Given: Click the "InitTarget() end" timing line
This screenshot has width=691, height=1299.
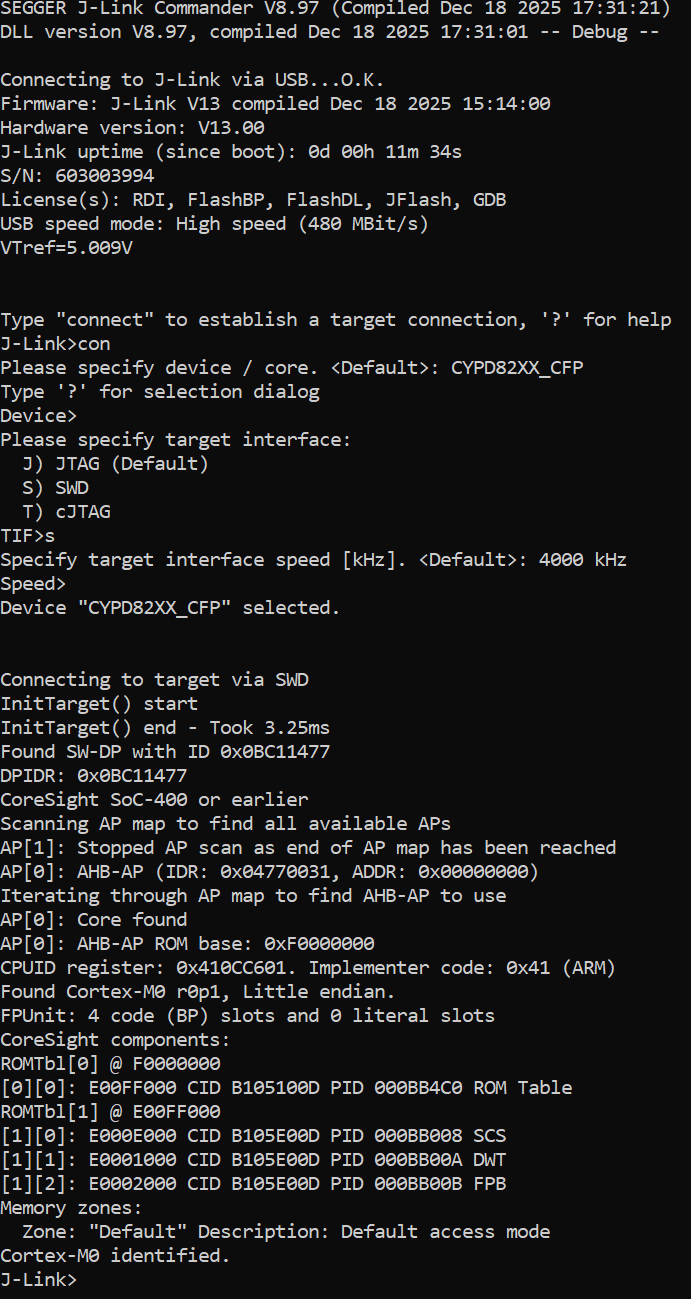Looking at the screenshot, I should [165, 728].
